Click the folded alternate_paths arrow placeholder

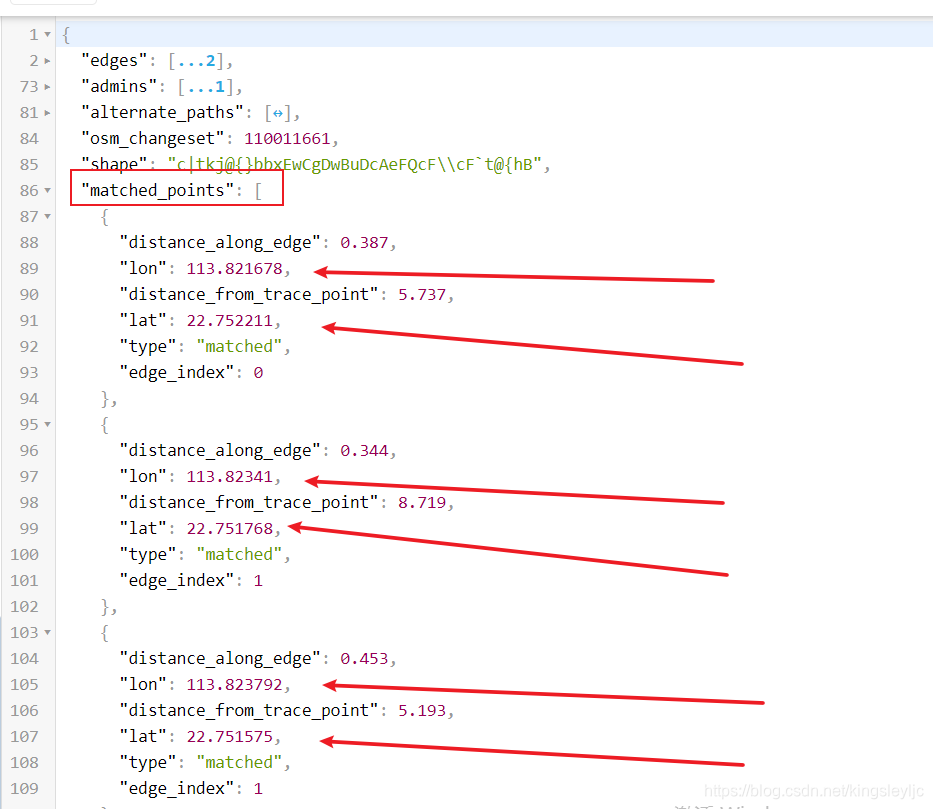pyautogui.click(x=278, y=113)
